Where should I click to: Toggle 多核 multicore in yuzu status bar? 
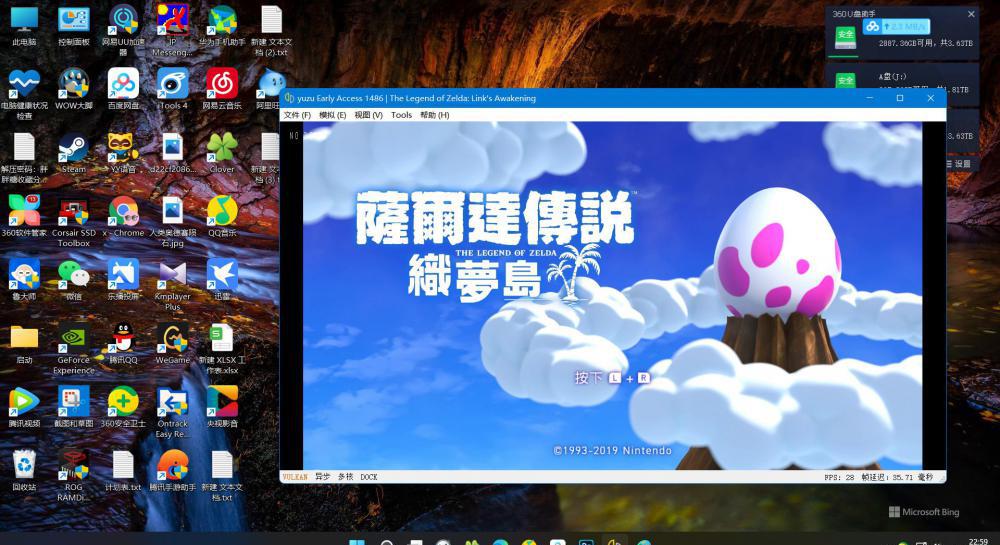tap(345, 477)
